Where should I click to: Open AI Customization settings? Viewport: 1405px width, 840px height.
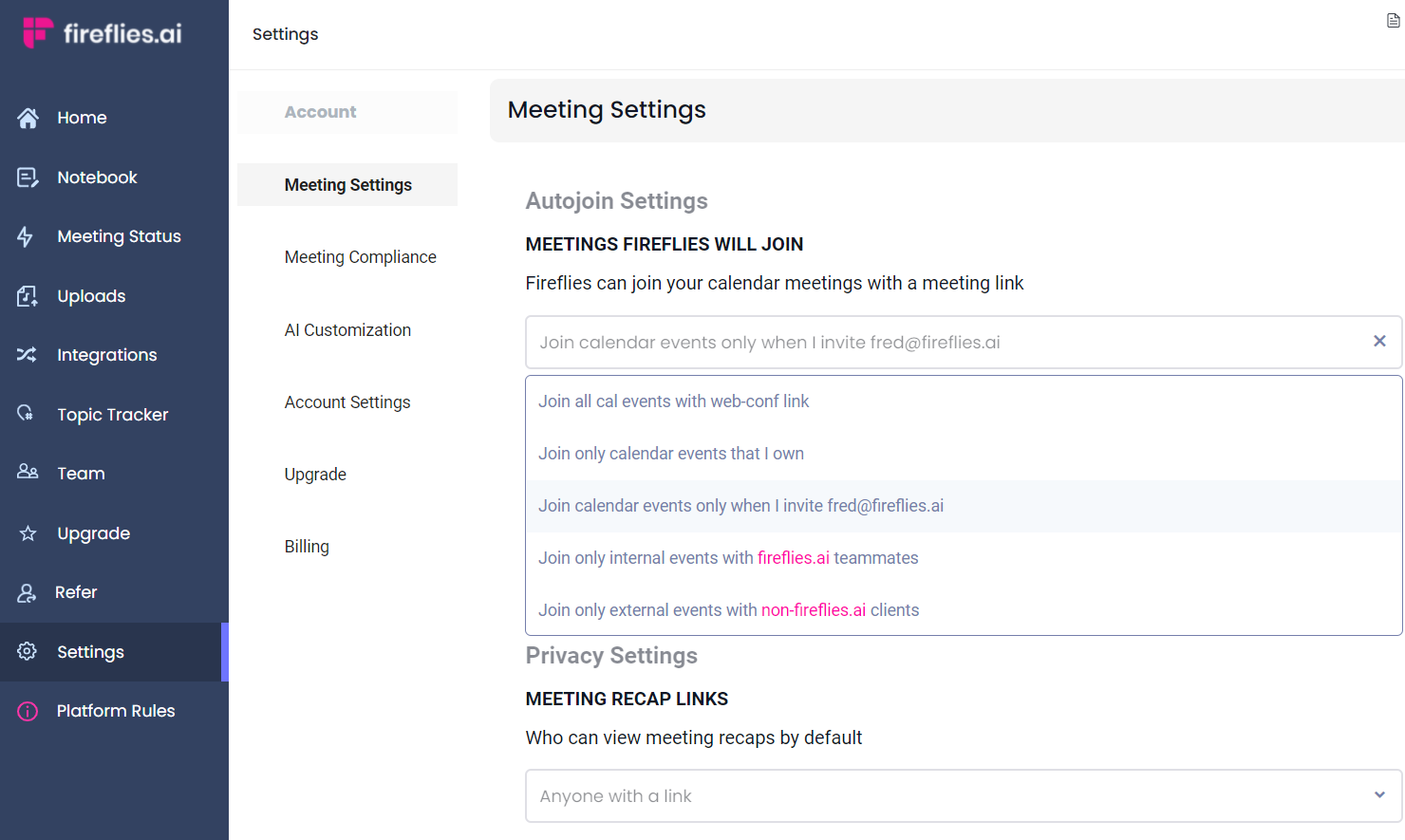pos(347,330)
